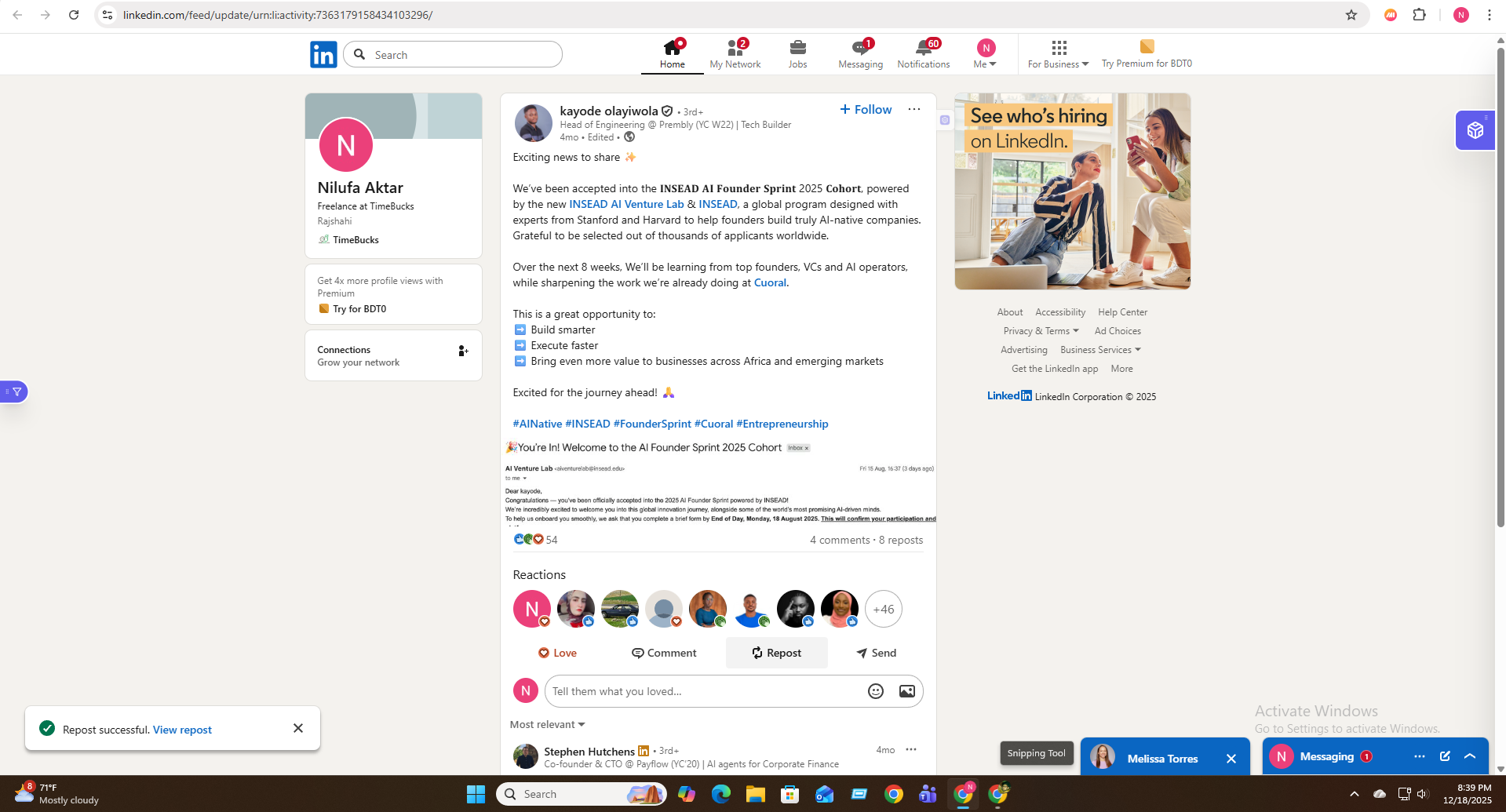
Task: Click the purple cube extension widget
Action: coord(1475,129)
